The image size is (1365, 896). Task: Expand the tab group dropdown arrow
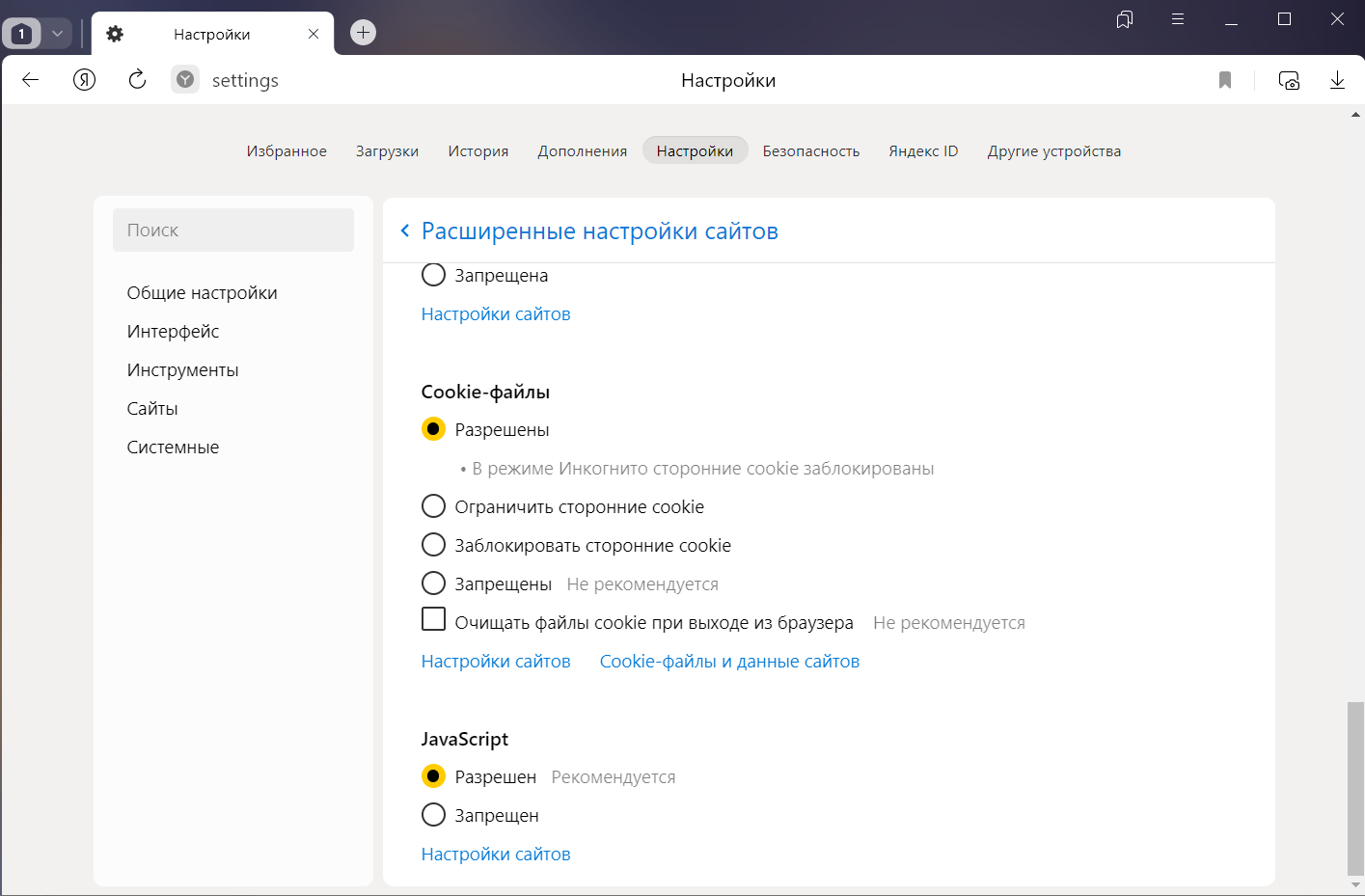(x=57, y=34)
